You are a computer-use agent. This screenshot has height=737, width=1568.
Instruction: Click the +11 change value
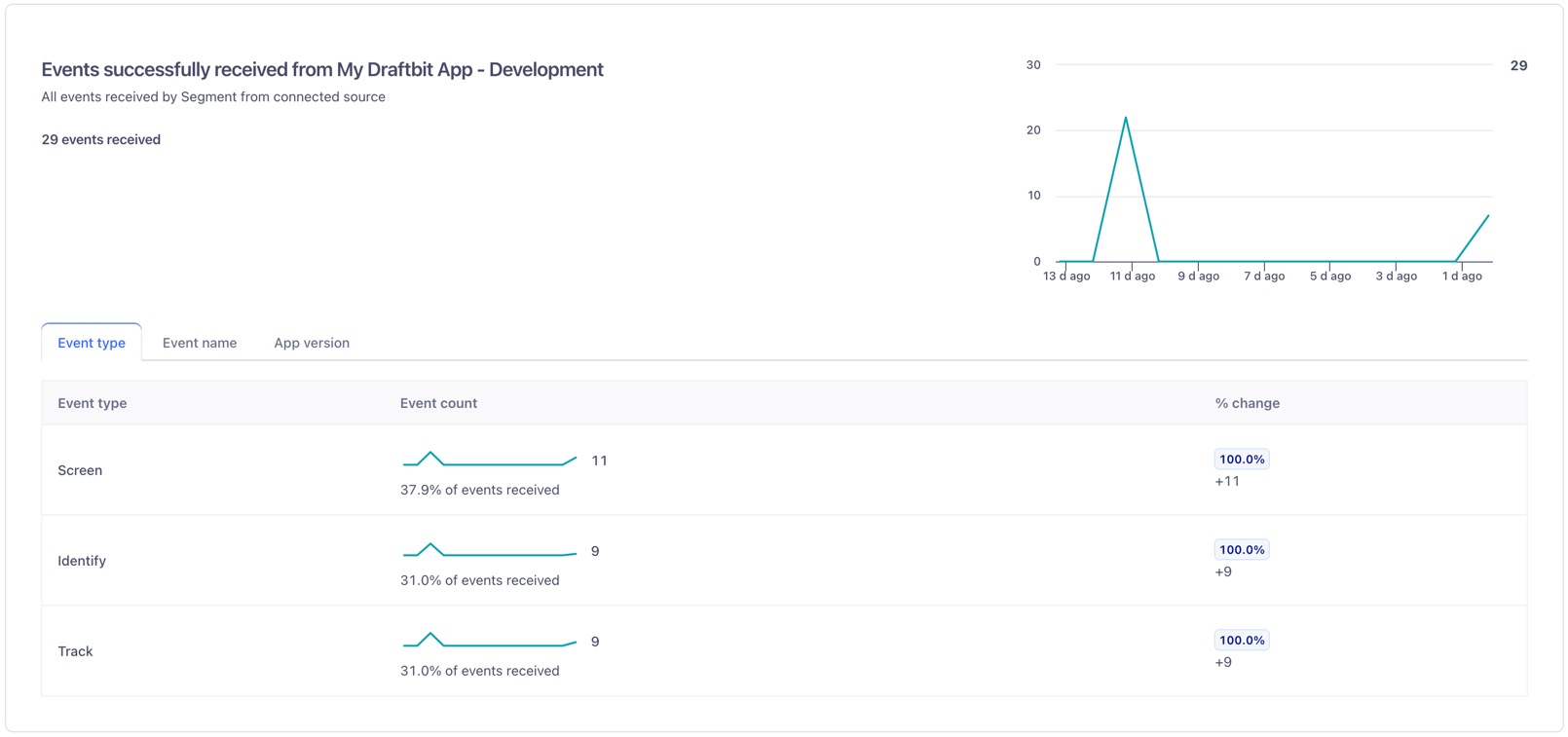tap(1227, 481)
